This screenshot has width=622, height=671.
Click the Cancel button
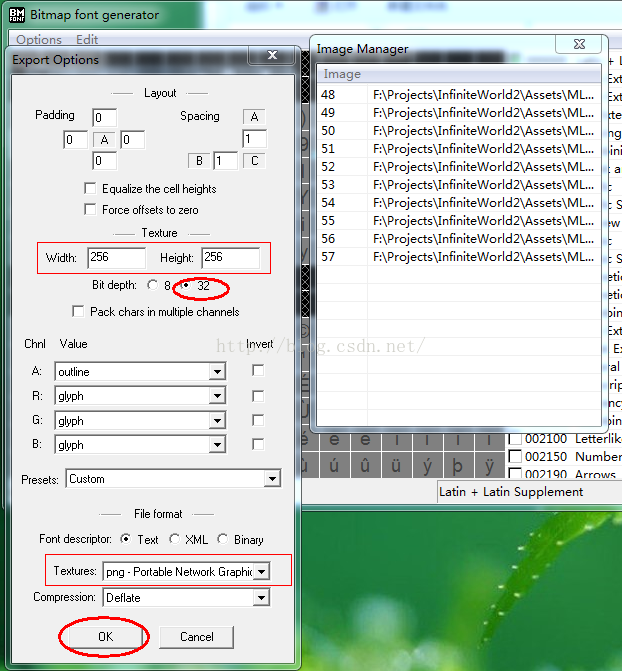click(196, 637)
